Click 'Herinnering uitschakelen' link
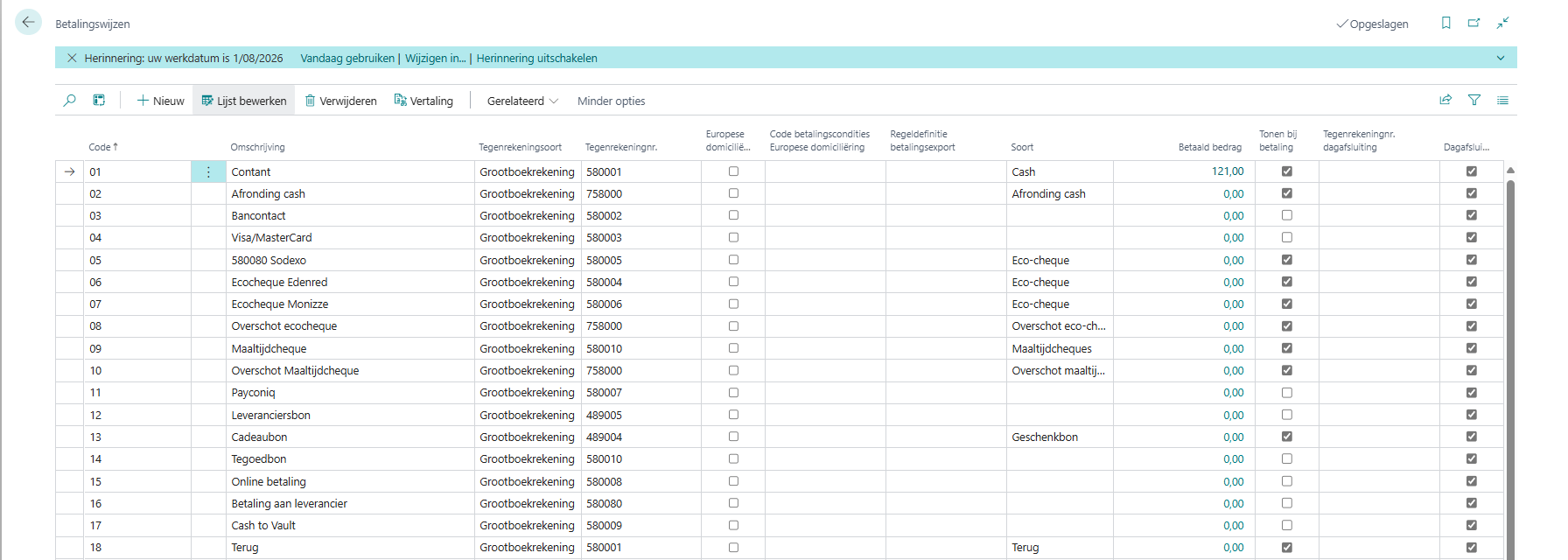The width and height of the screenshot is (1568, 560). 536,59
